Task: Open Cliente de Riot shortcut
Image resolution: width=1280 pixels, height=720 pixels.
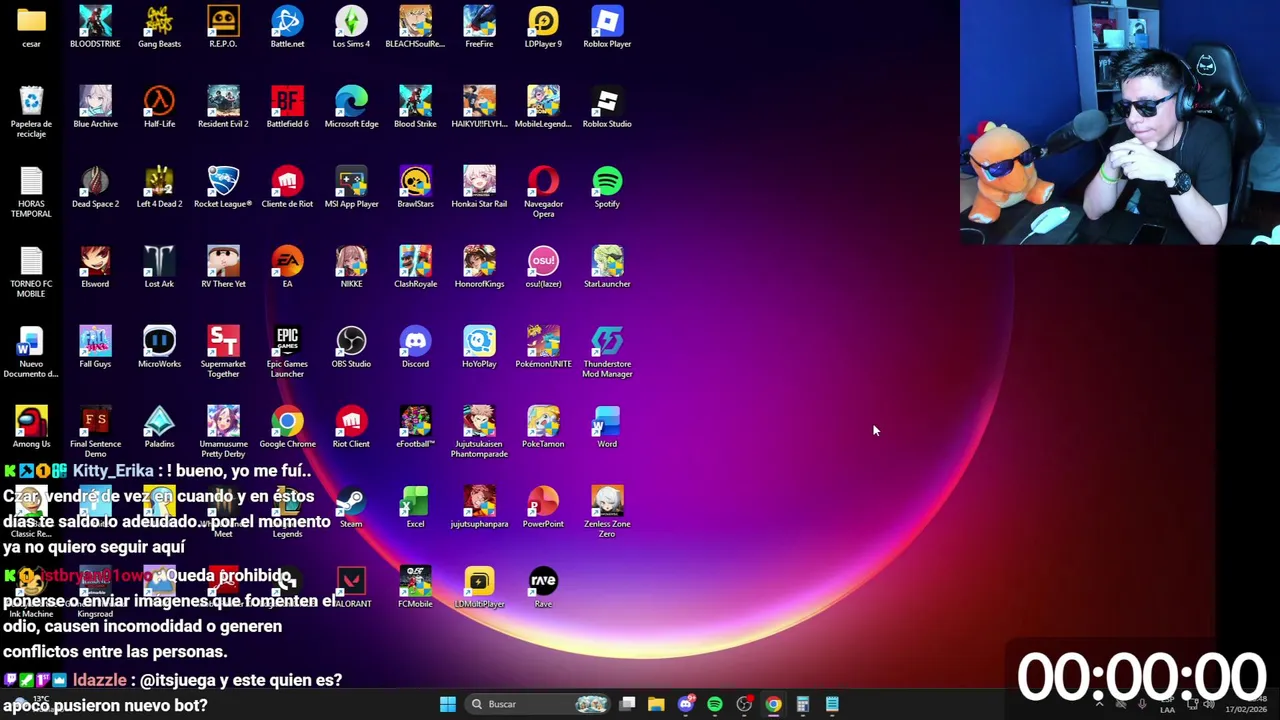Action: pyautogui.click(x=287, y=187)
